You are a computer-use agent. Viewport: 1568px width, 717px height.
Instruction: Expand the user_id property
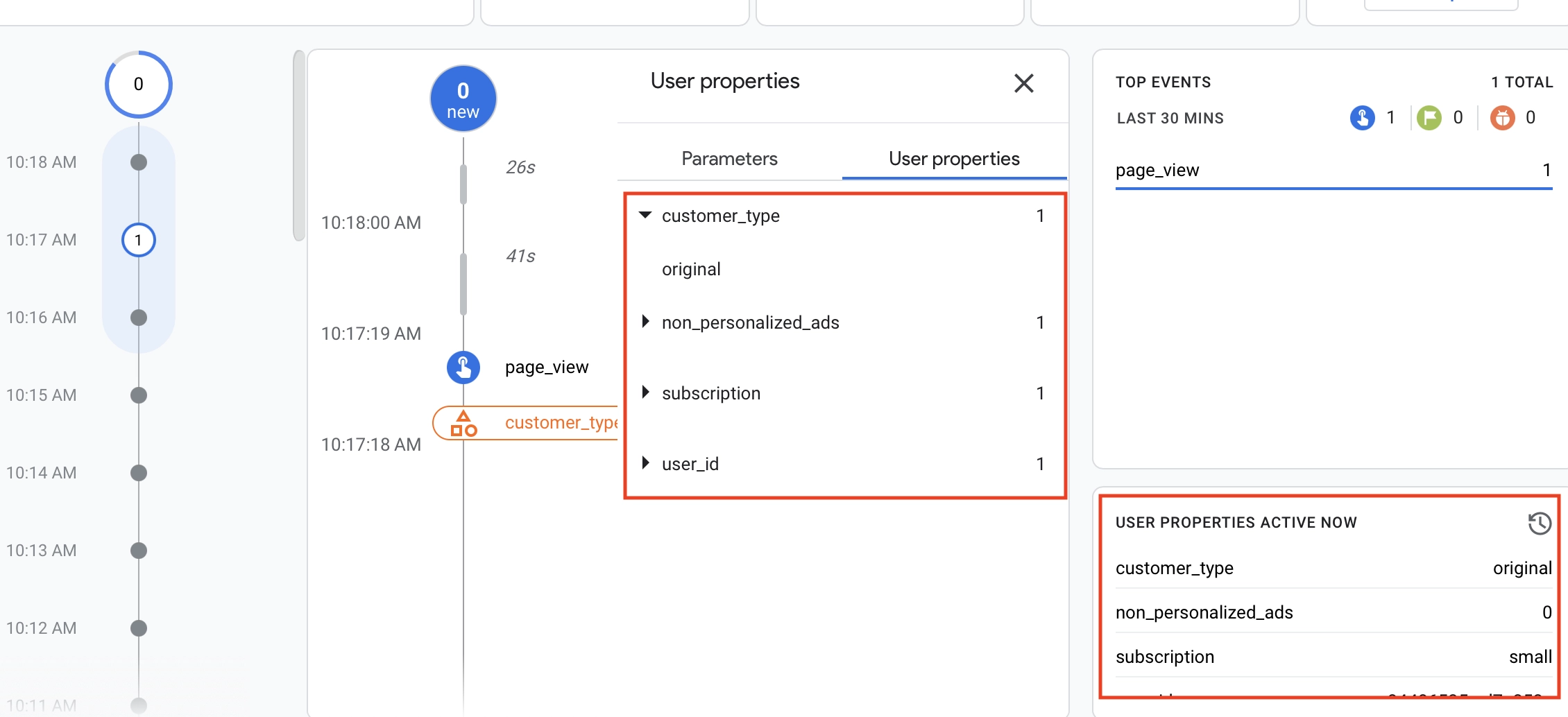[x=645, y=463]
